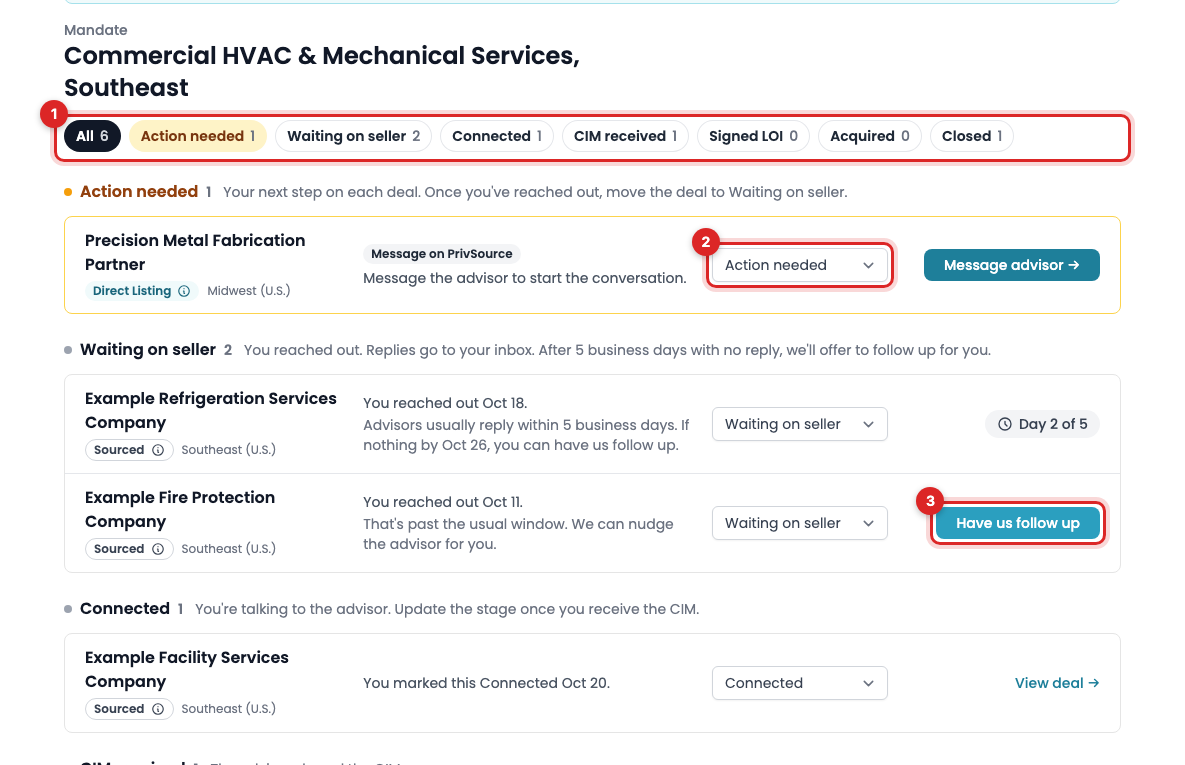Click the orange Action needed section heading
The image size is (1185, 765).
tap(139, 192)
